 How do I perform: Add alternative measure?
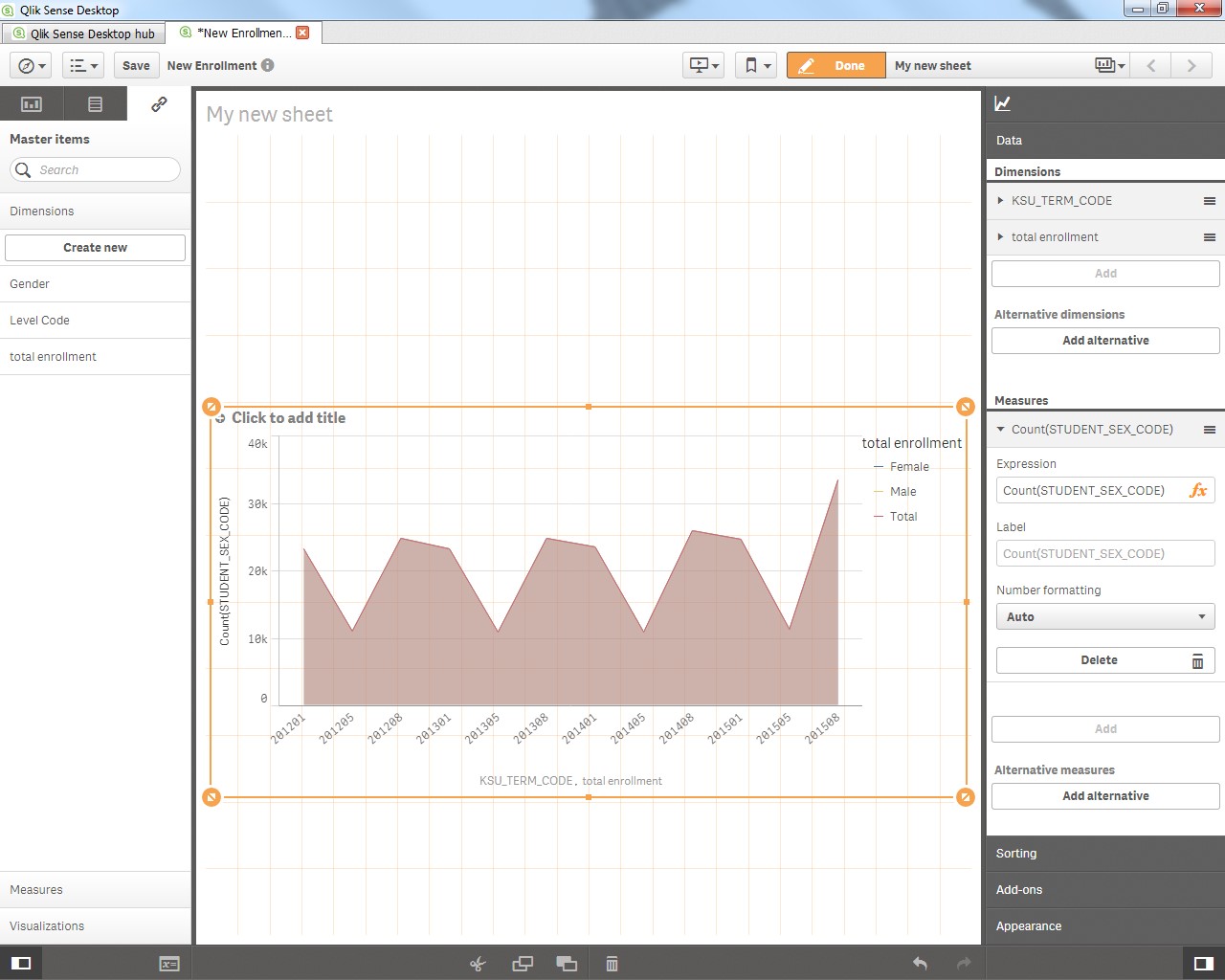click(1105, 796)
